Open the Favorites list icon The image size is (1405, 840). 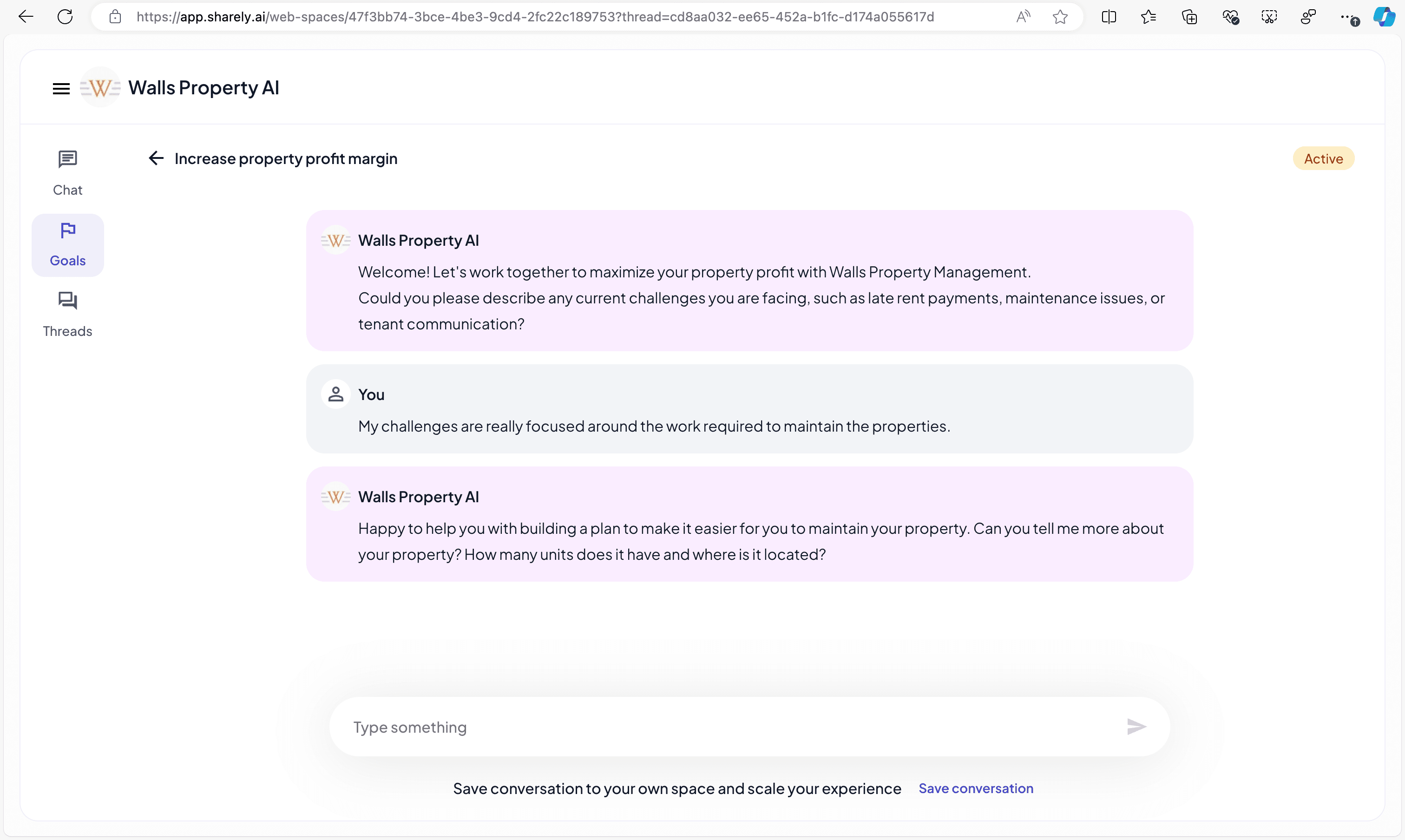[x=1148, y=17]
